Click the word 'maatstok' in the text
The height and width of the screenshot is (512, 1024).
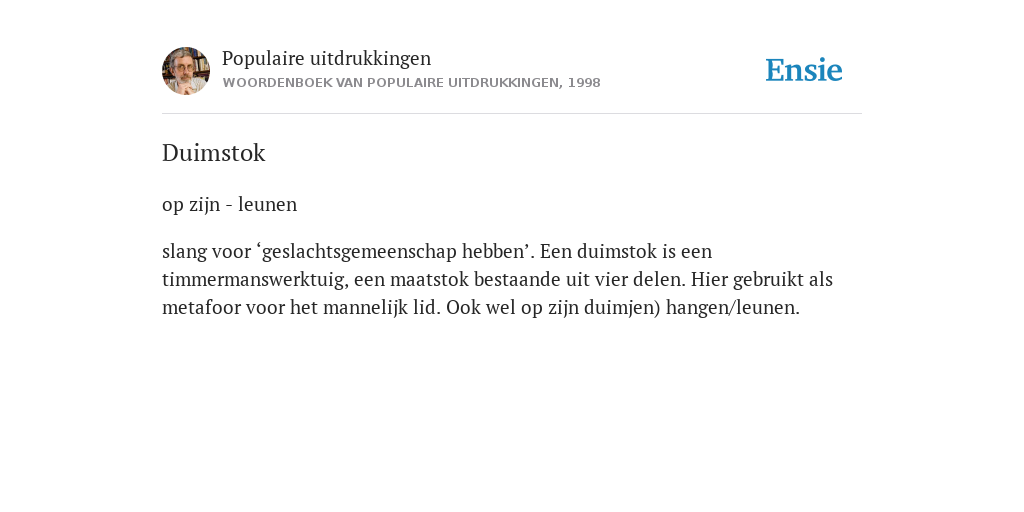[429, 280]
